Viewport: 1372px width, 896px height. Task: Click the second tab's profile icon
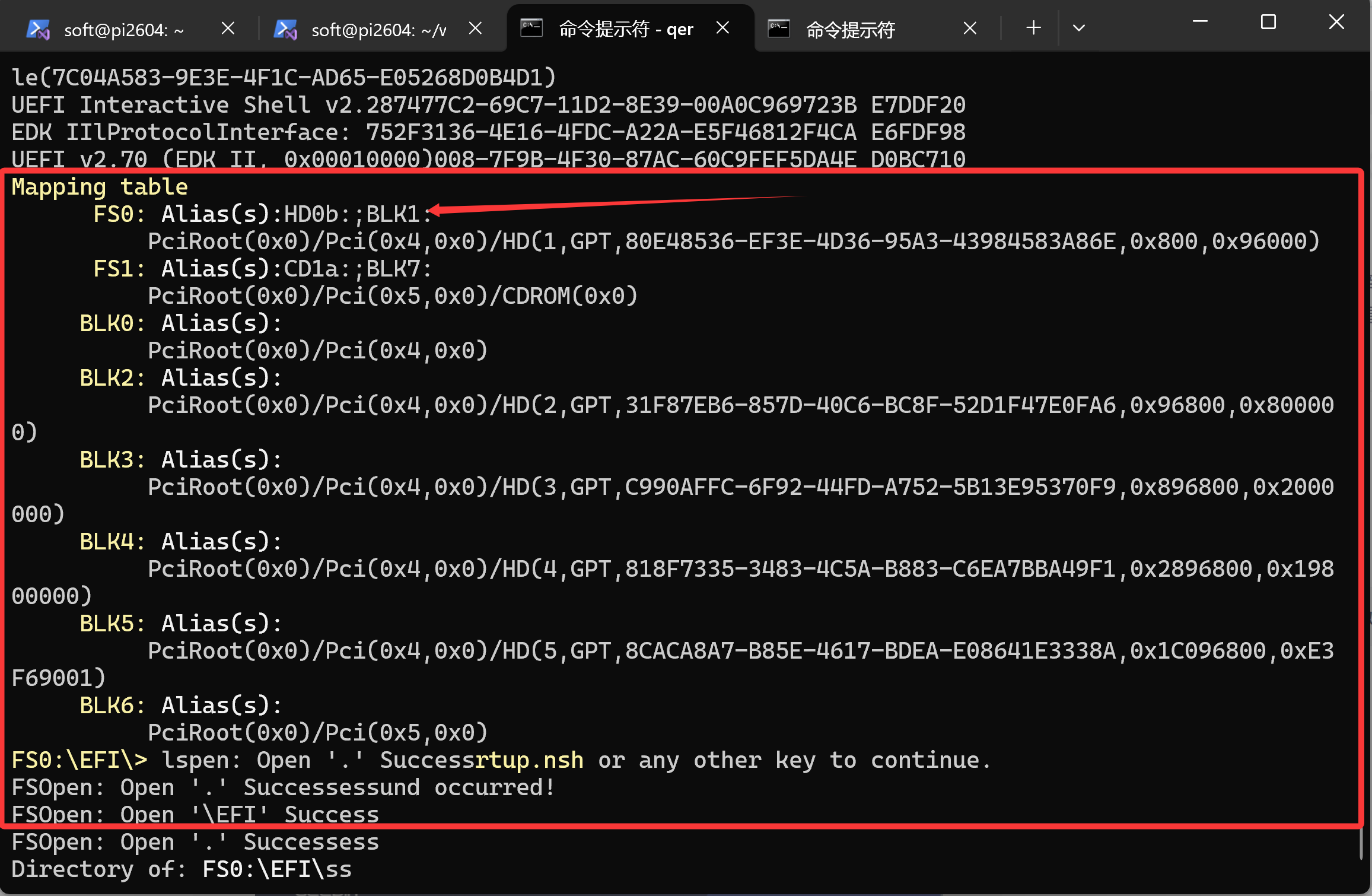(x=285, y=29)
